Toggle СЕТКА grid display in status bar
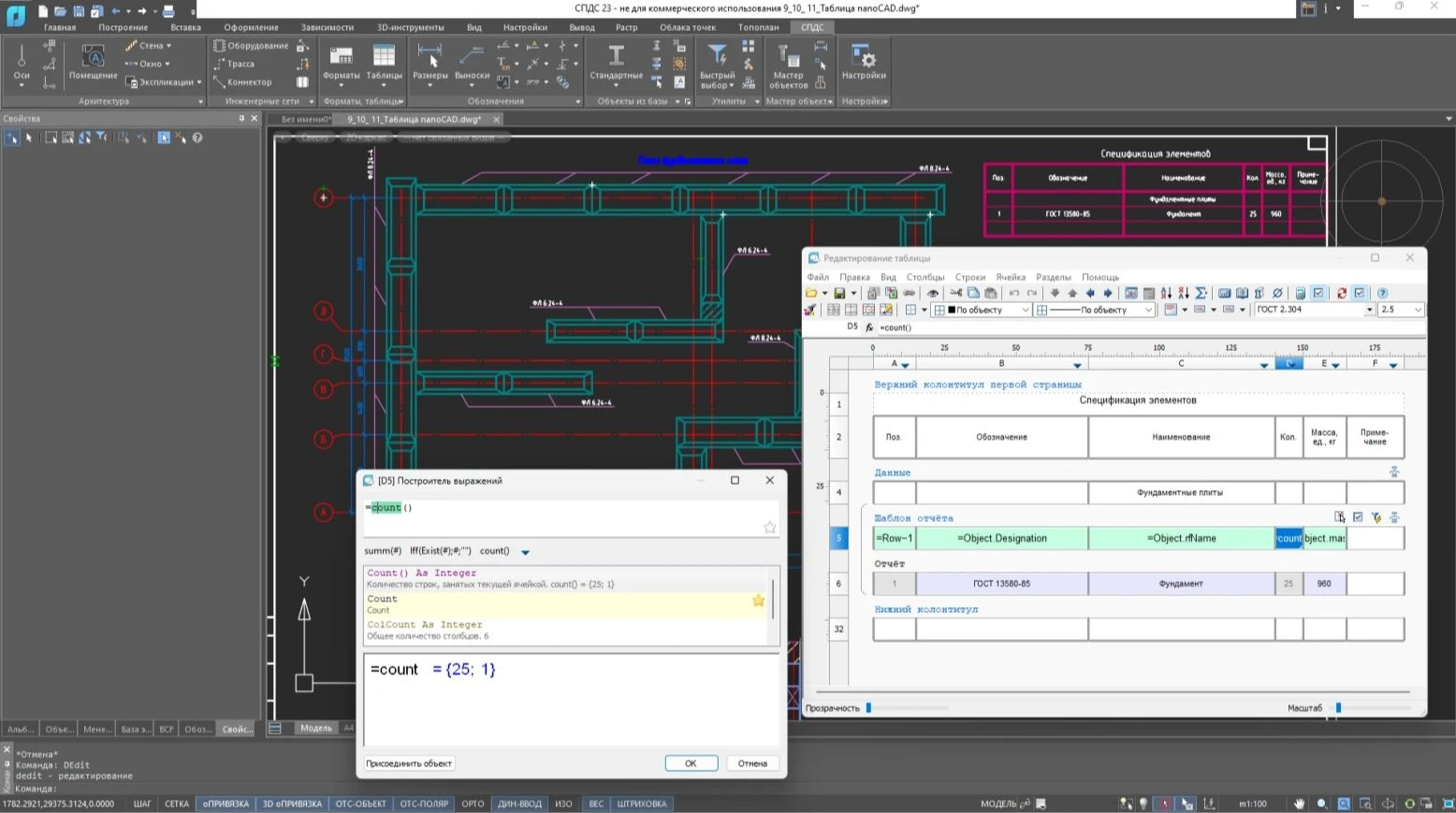 (x=176, y=804)
